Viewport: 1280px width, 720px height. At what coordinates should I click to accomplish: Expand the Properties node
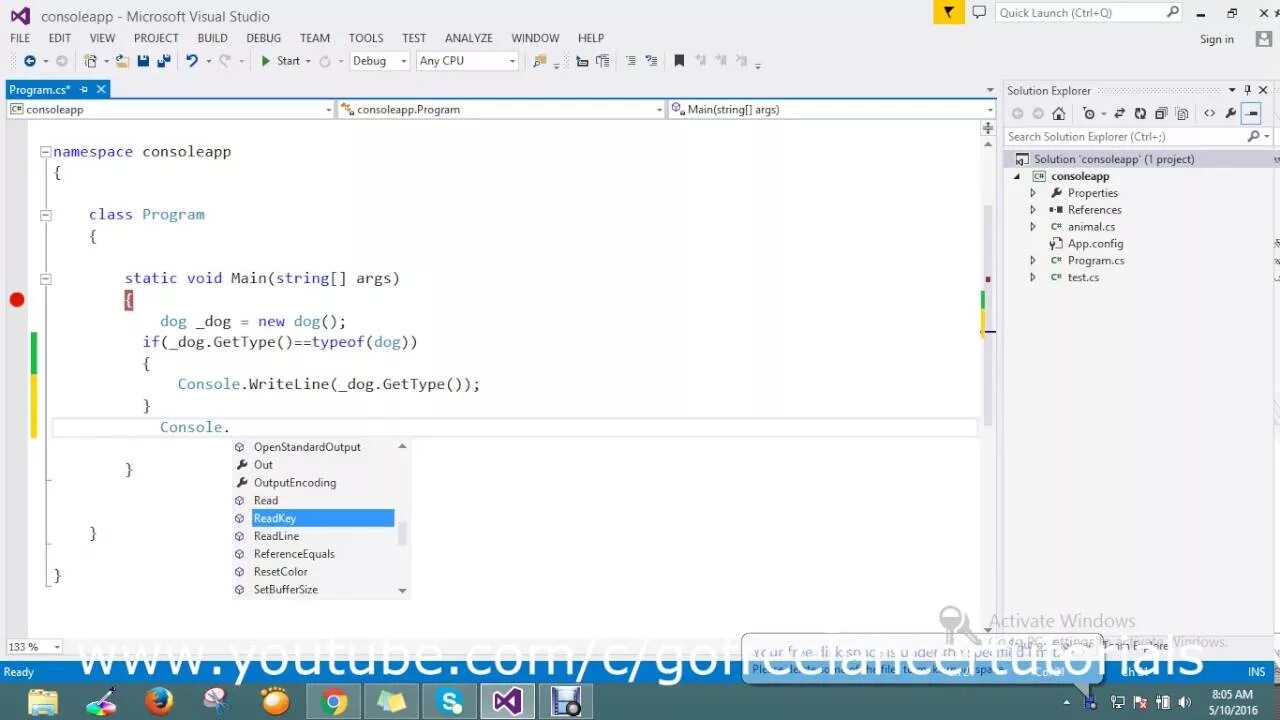(x=1033, y=193)
